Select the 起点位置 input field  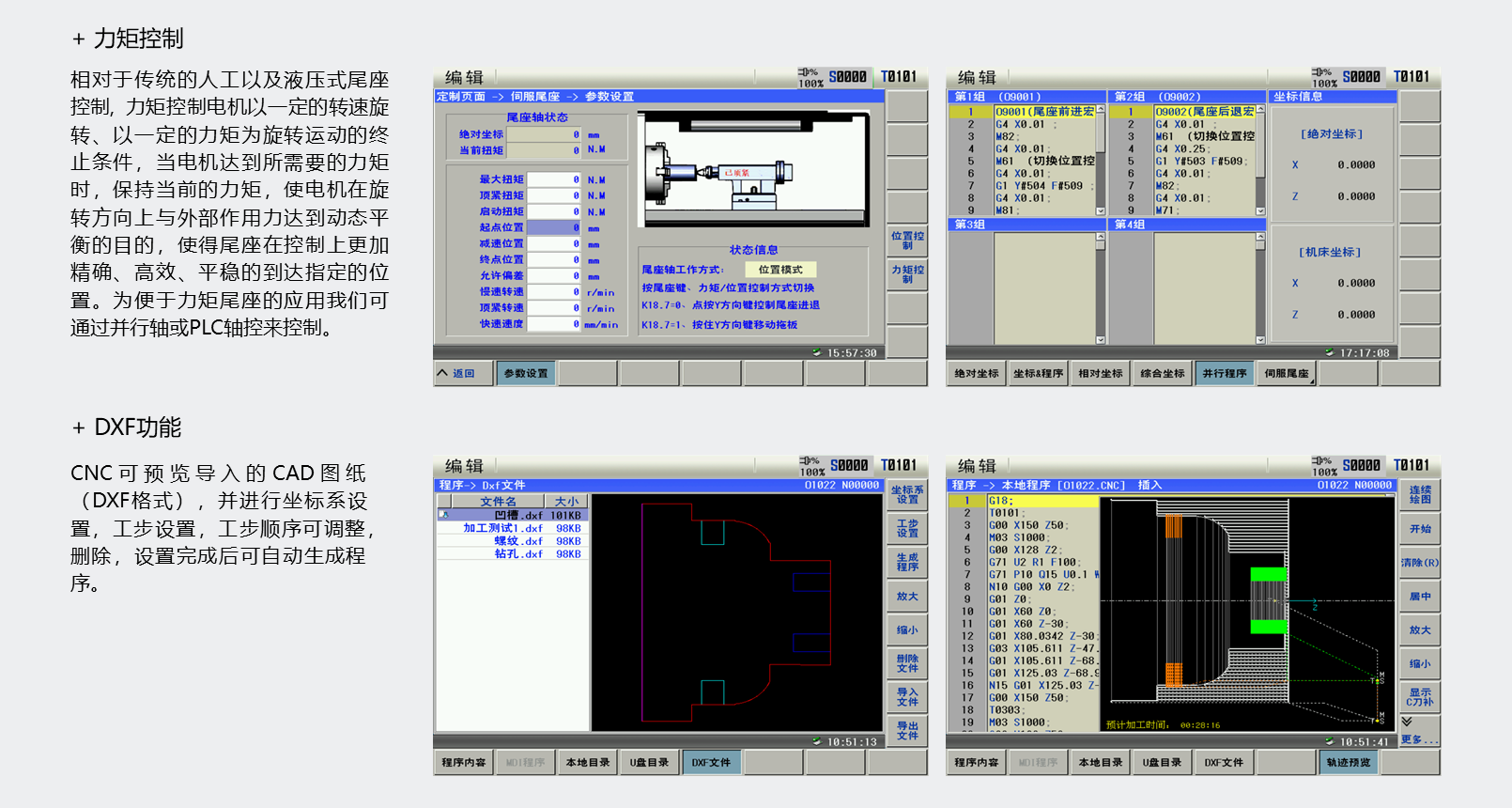coord(554,227)
